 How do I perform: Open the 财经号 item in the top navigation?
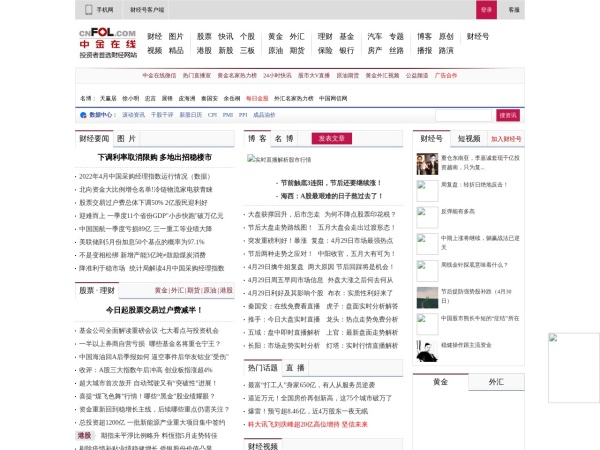(x=478, y=36)
